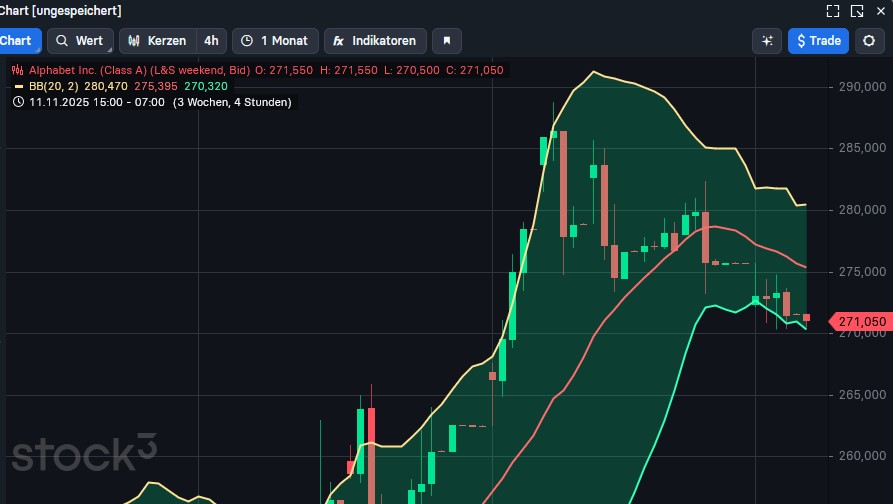Click the 11.11.2025 date range text

point(97,102)
